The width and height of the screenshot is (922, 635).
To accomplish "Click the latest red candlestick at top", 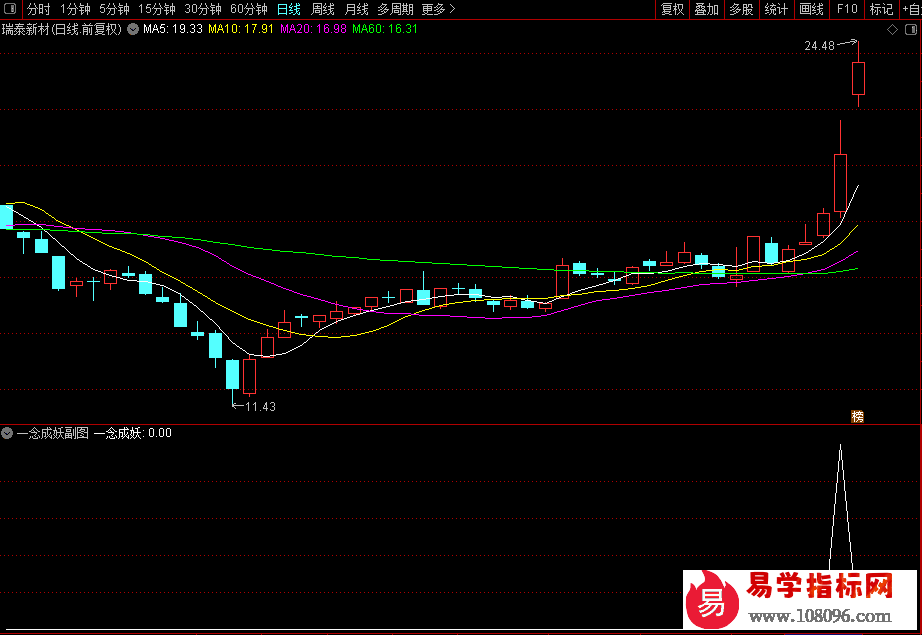I will 858,78.
